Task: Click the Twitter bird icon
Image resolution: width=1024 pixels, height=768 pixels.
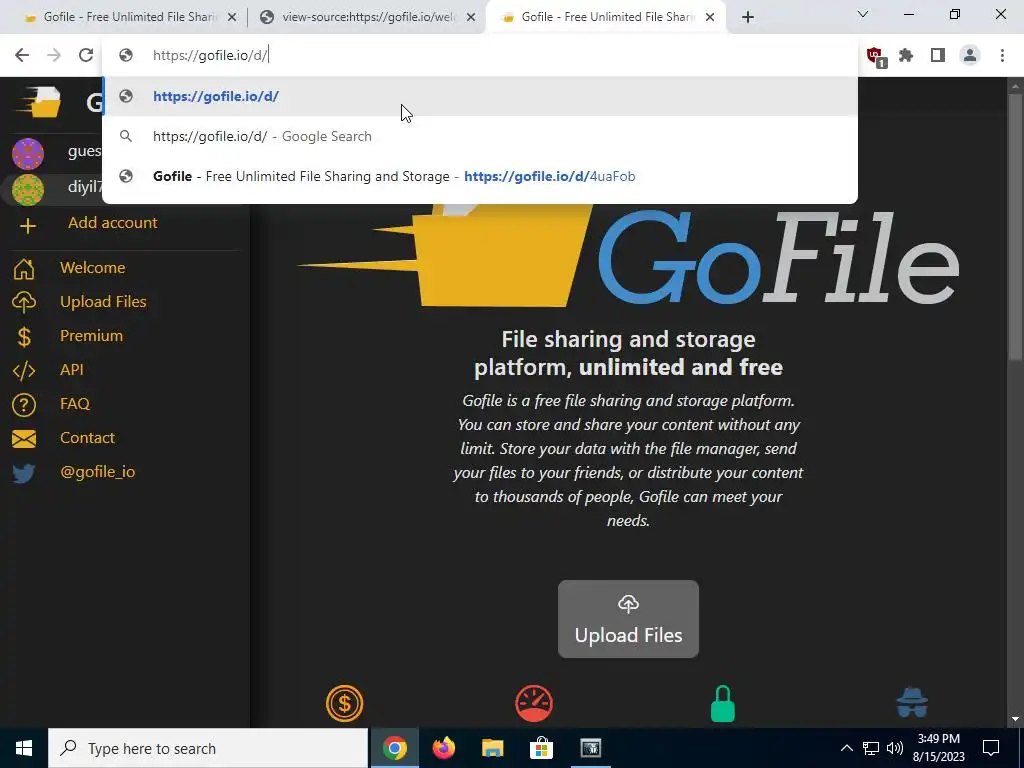Action: [x=24, y=473]
